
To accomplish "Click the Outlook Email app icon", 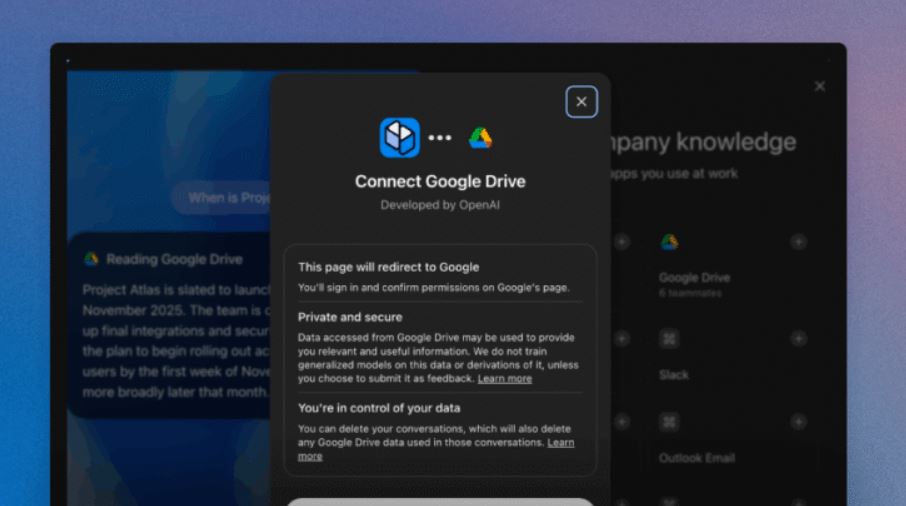I will tap(669, 422).
